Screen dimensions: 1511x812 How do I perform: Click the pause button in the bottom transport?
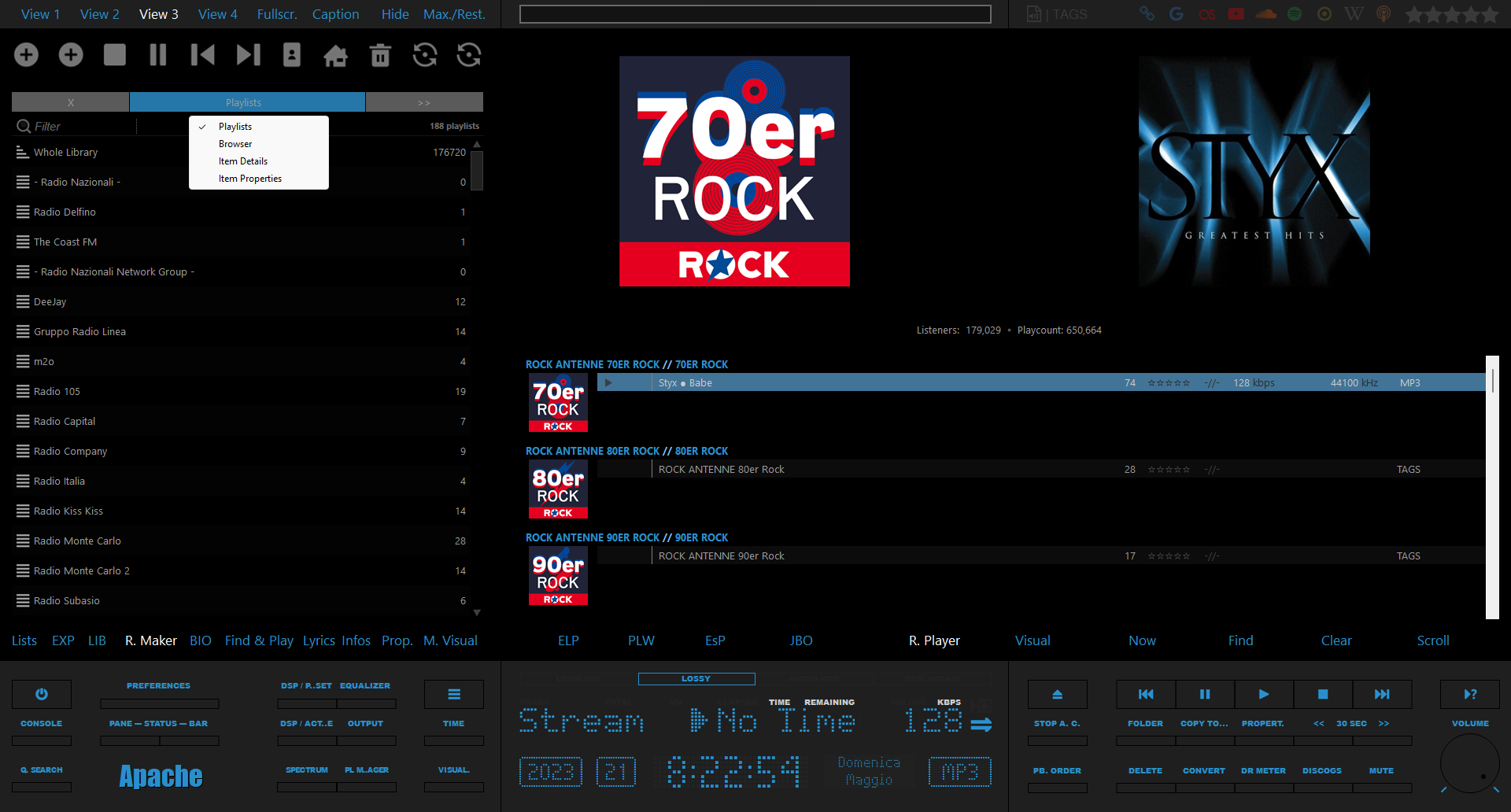1205,694
